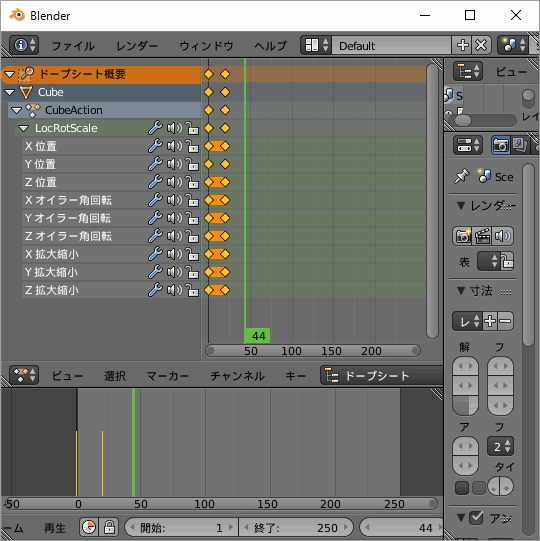
Task: Toggle modifiers wrench on Y 位置 channel
Action: (155, 164)
